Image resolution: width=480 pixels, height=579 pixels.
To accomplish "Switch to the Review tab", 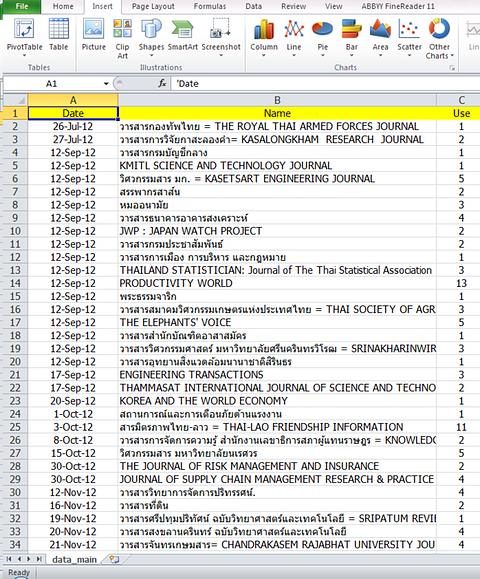I will point(293,6).
